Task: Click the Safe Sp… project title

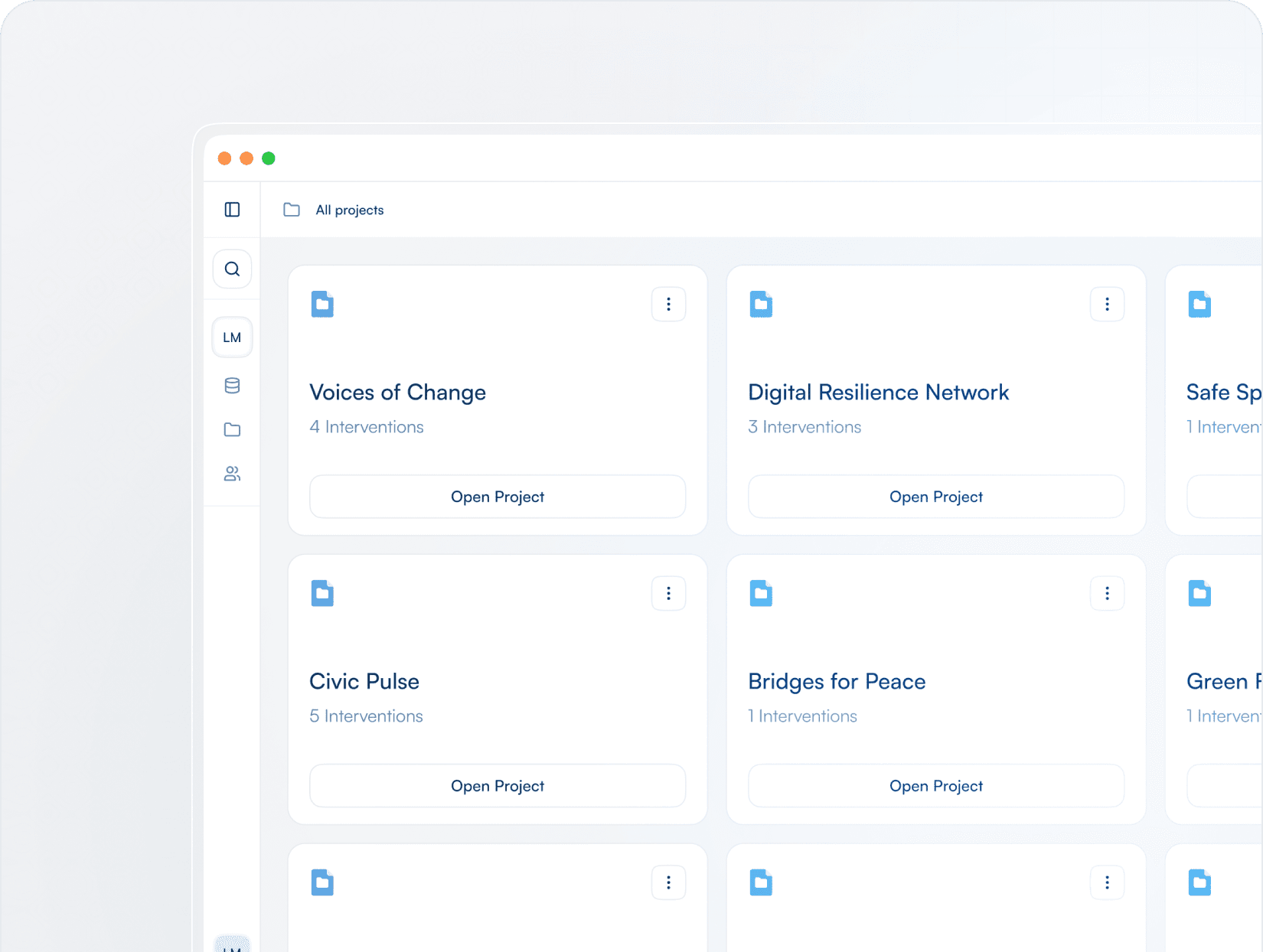Action: (1224, 393)
